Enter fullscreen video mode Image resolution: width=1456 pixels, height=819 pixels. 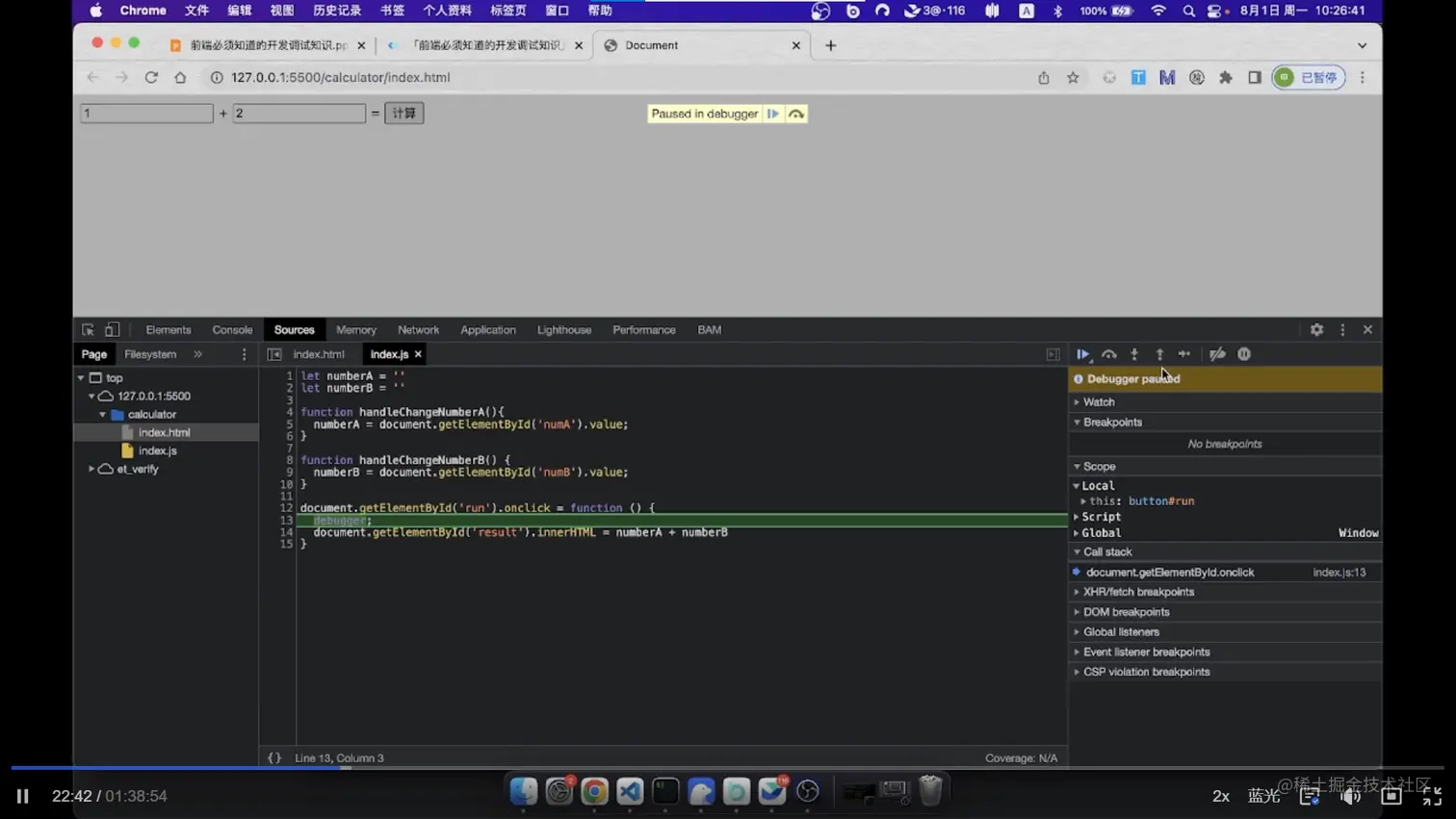pyautogui.click(x=1432, y=796)
